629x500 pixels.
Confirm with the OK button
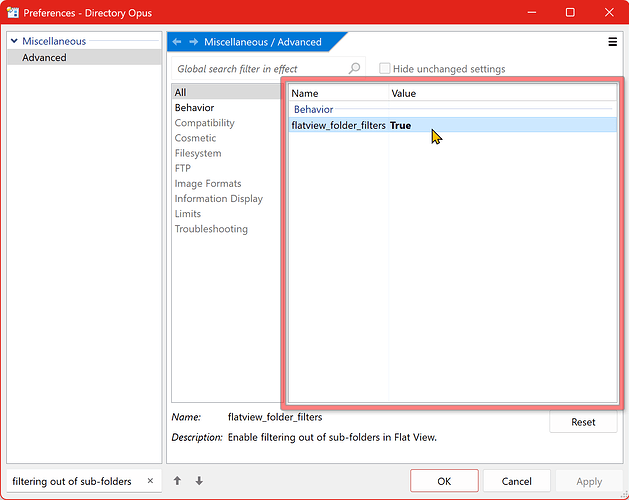click(444, 481)
